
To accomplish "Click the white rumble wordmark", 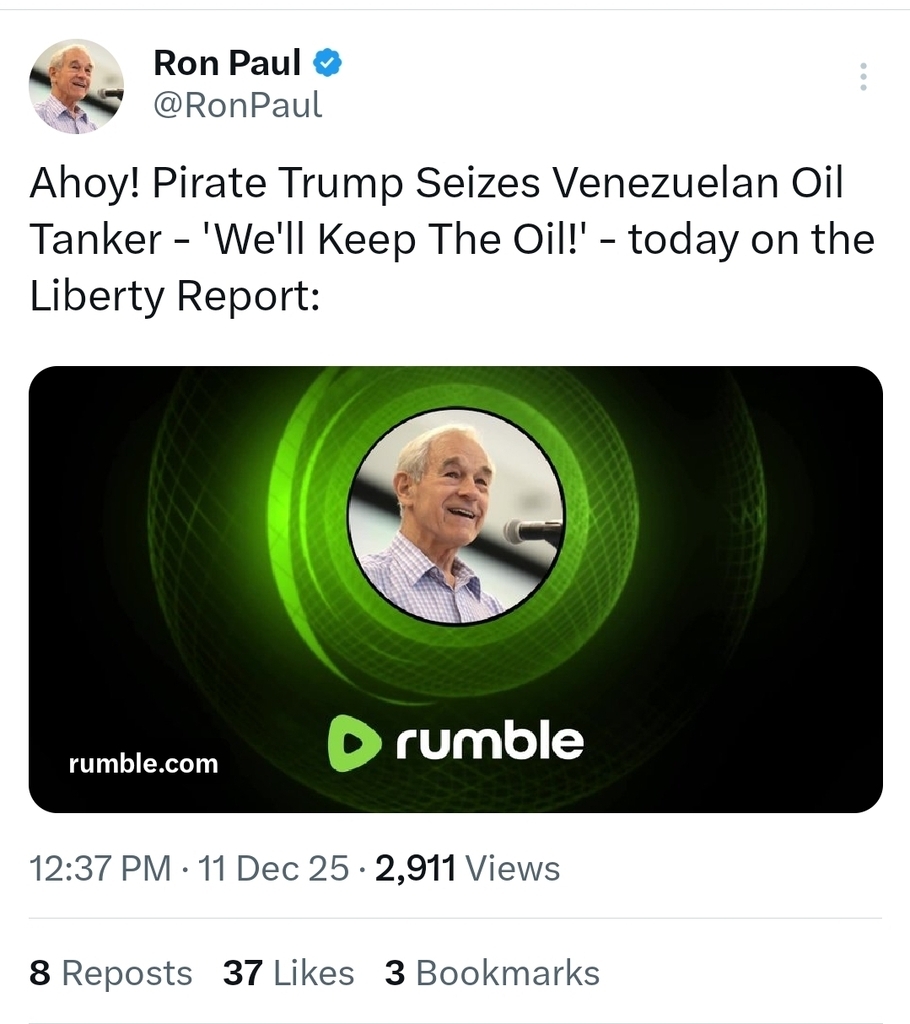I will [489, 742].
